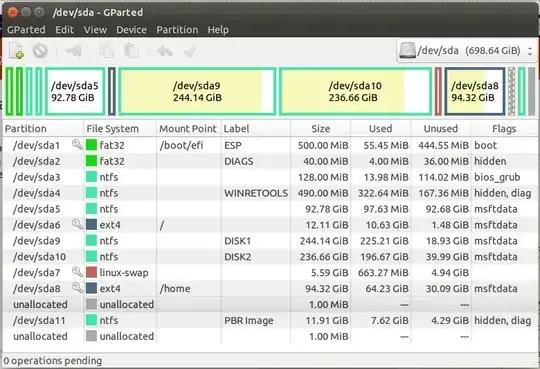Select the /dev/sda11 PBR Image row
This screenshot has width=540, height=369.
coord(270,320)
